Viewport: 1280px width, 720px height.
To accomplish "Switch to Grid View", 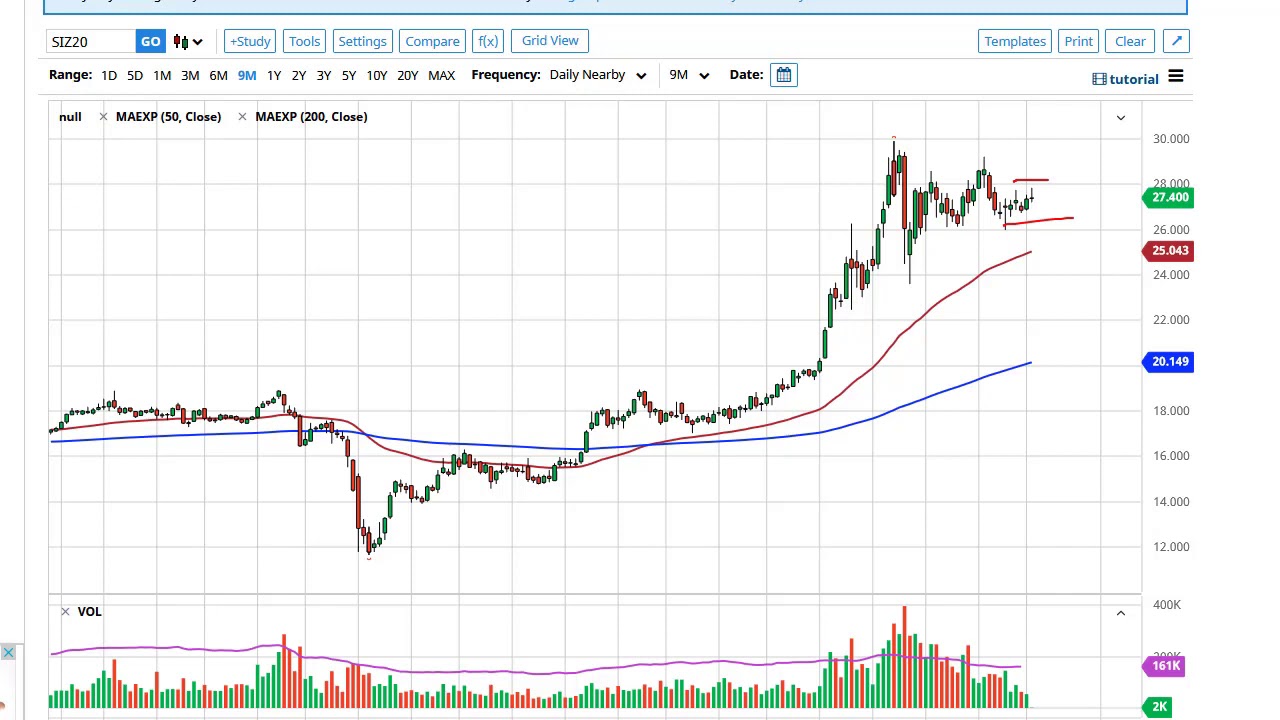I will click(550, 41).
